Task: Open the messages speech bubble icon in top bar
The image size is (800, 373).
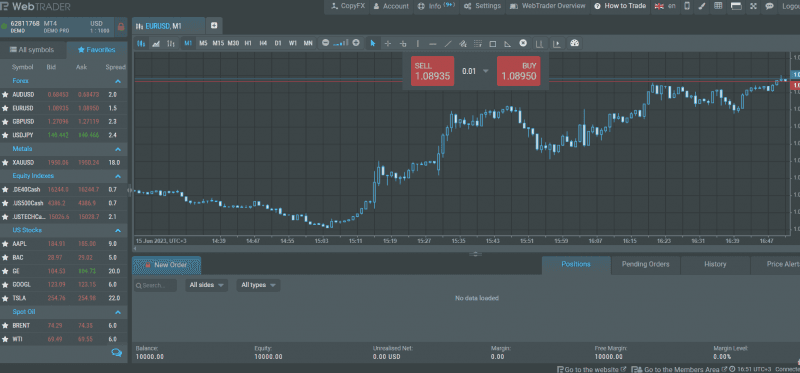Action: coord(769,6)
